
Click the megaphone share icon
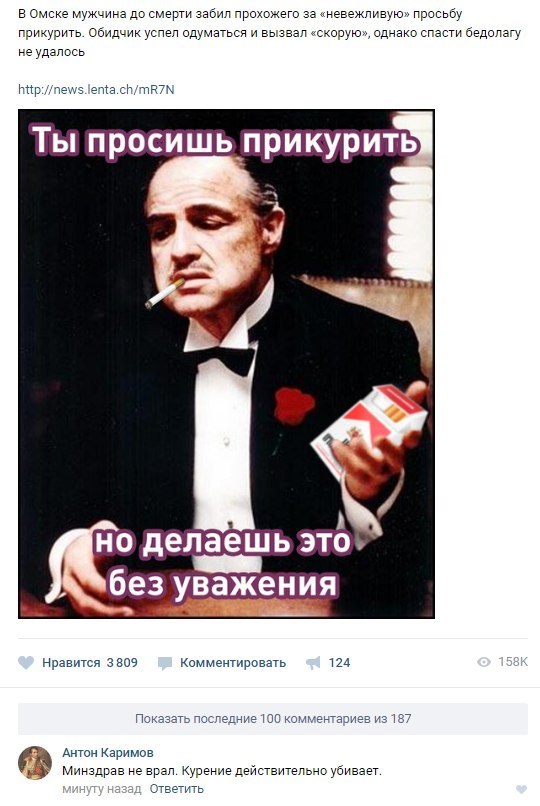click(313, 663)
